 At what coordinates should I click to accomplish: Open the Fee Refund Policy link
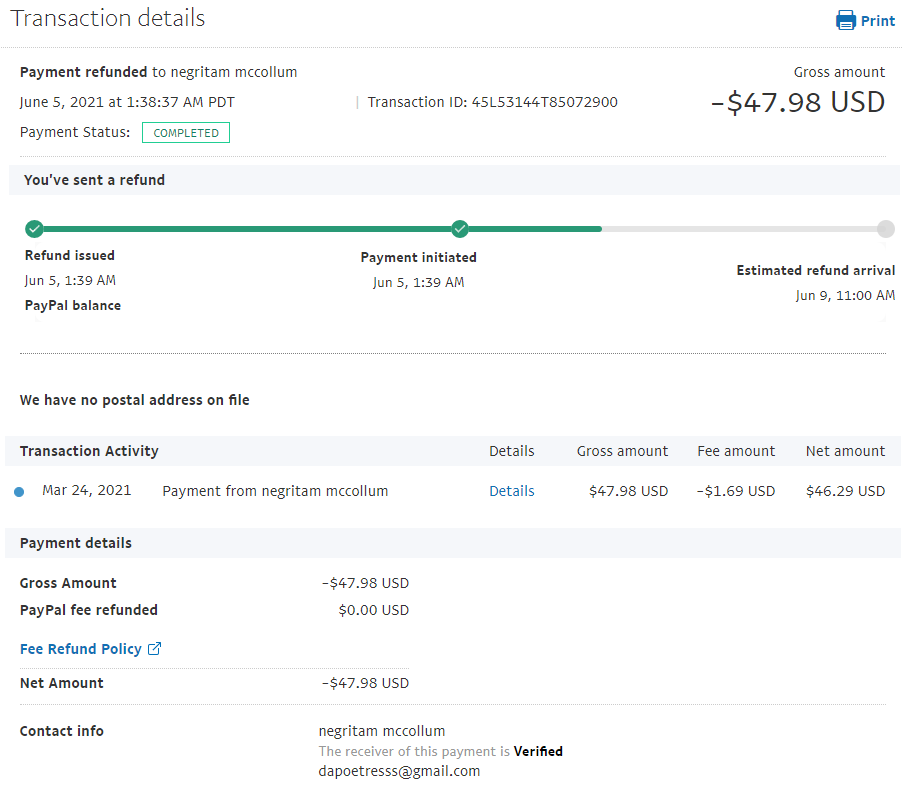coord(80,649)
